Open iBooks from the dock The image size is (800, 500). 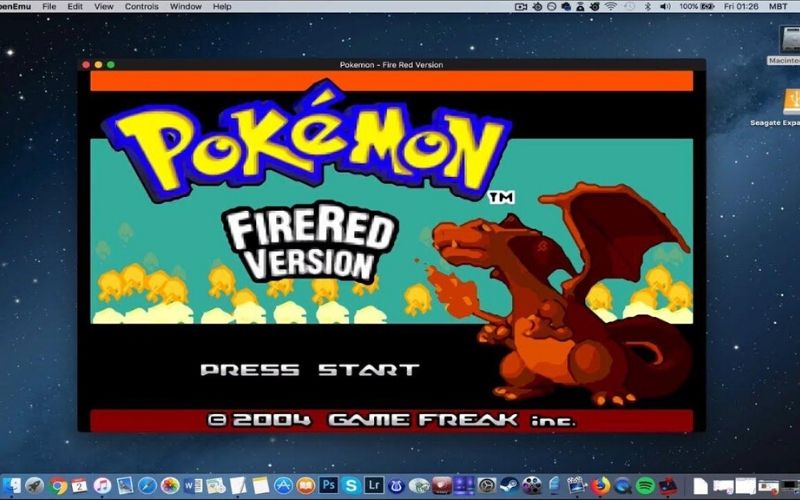coord(306,485)
